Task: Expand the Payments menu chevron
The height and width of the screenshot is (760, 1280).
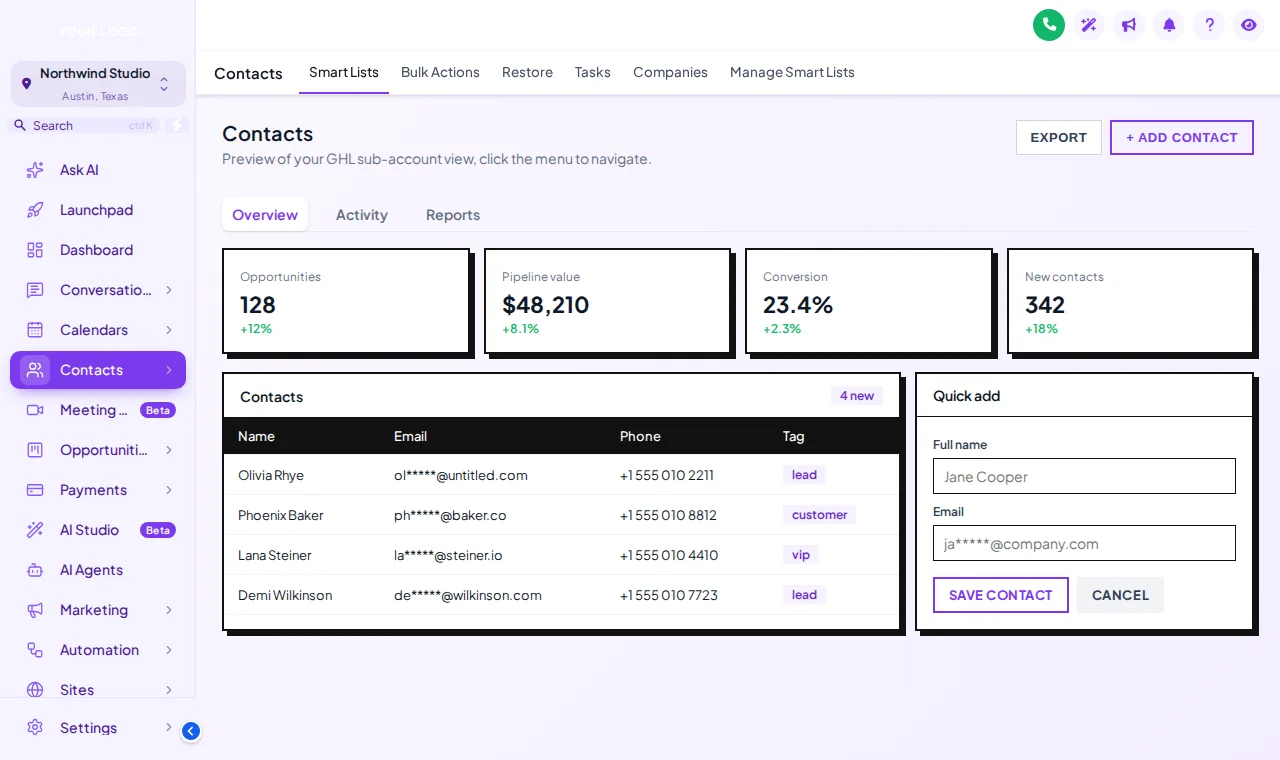Action: pyautogui.click(x=169, y=490)
